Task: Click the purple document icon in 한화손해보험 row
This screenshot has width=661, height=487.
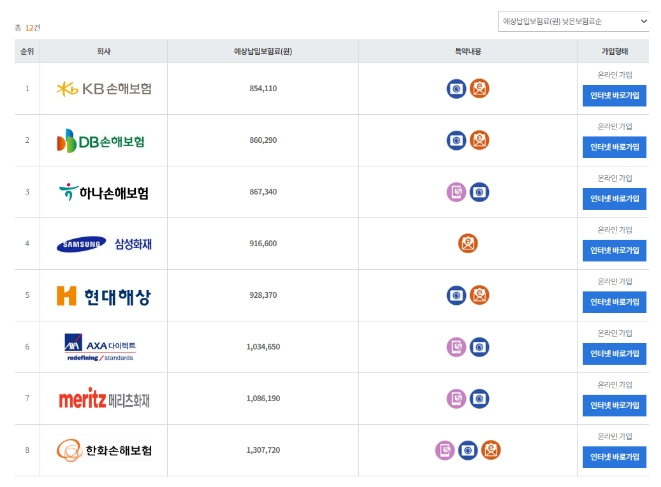Action: (x=445, y=450)
